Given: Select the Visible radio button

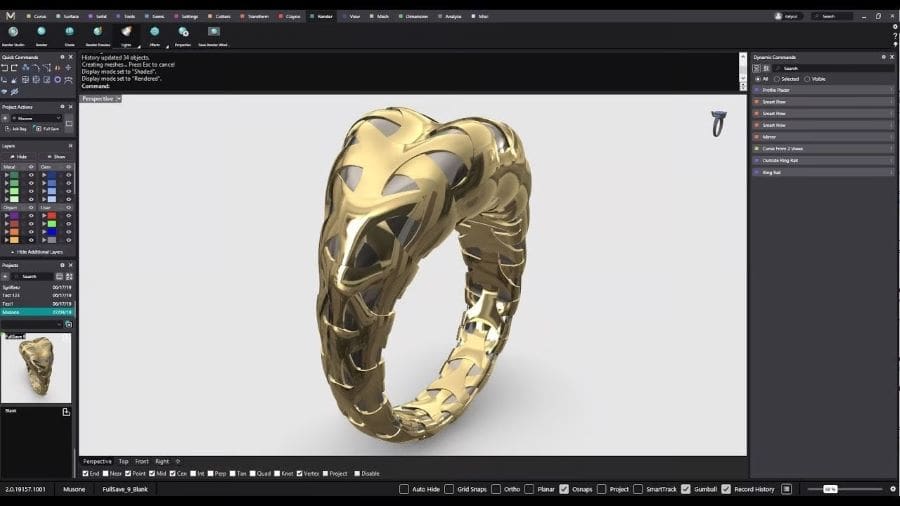Looking at the screenshot, I should (x=807, y=79).
